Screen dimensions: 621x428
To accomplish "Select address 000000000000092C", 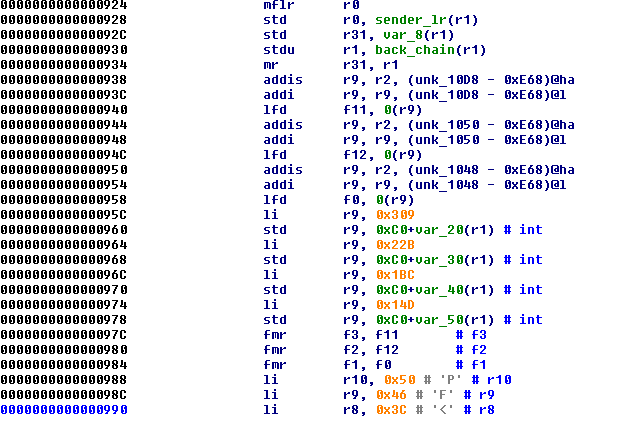I will pyautogui.click(x=64, y=35).
